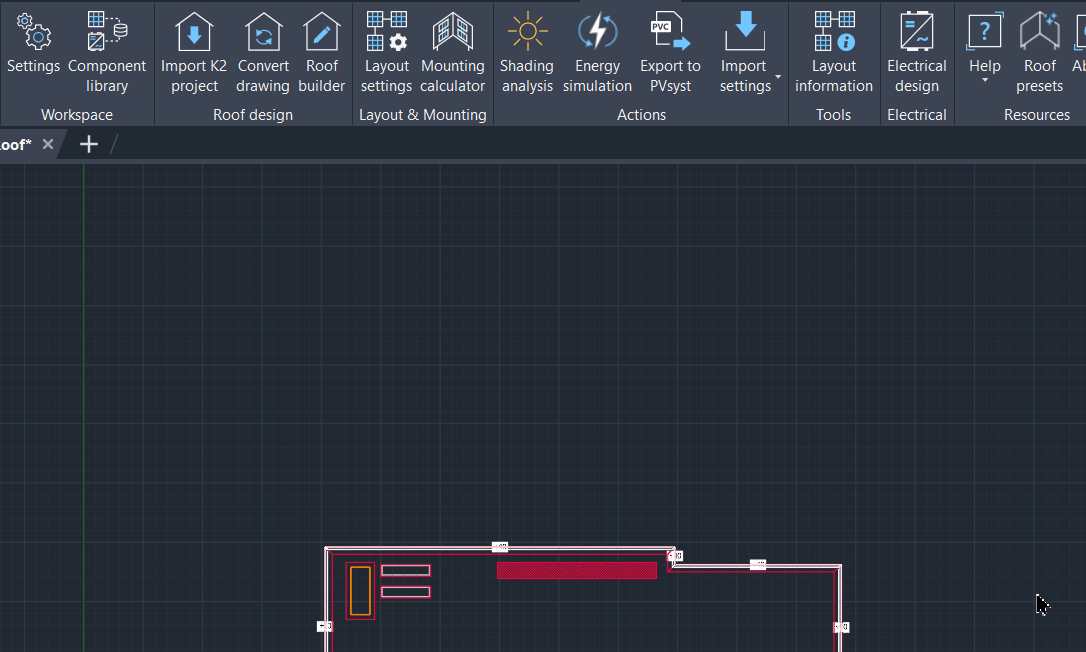This screenshot has height=652, width=1086.
Task: Open Layout information tool
Action: 834,53
